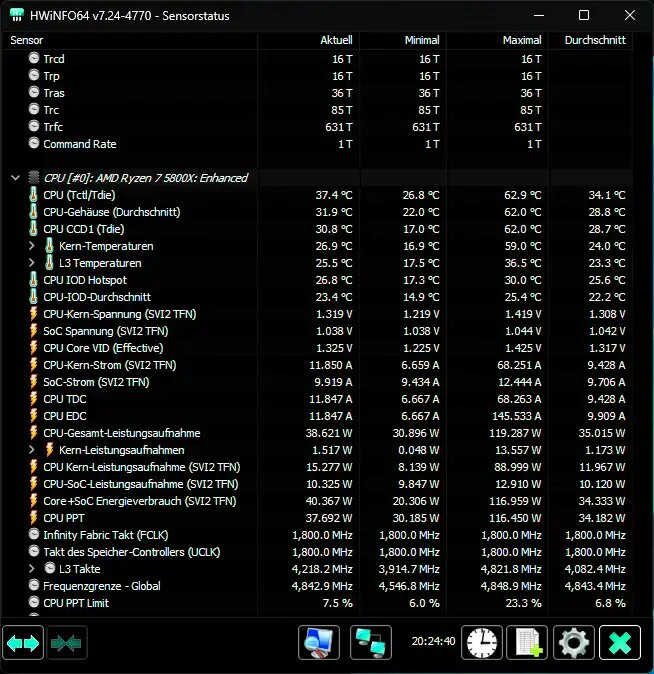Click the thermometer icon of CPU-IOD-Durchschnitt
Viewport: 654px width, 674px height.
tap(33, 297)
